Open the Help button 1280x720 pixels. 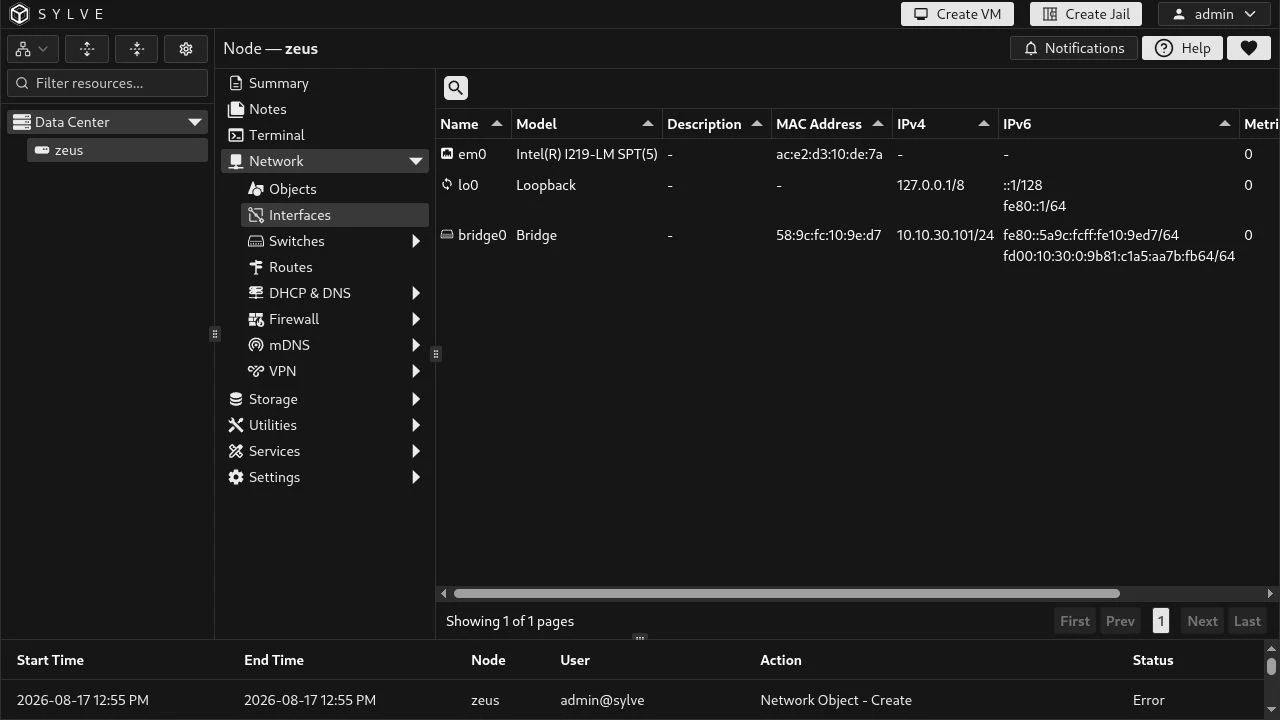[1182, 48]
